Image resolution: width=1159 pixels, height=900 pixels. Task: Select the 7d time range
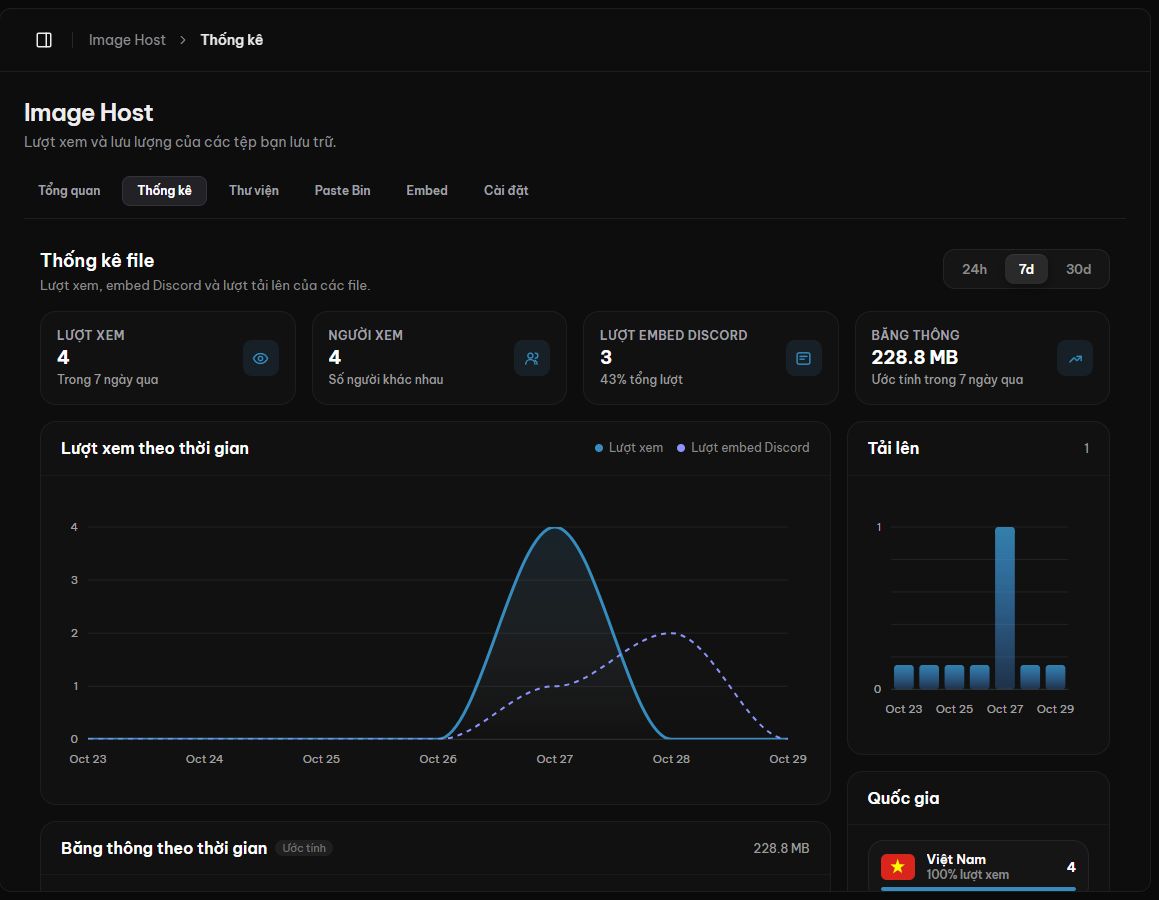tap(1026, 269)
